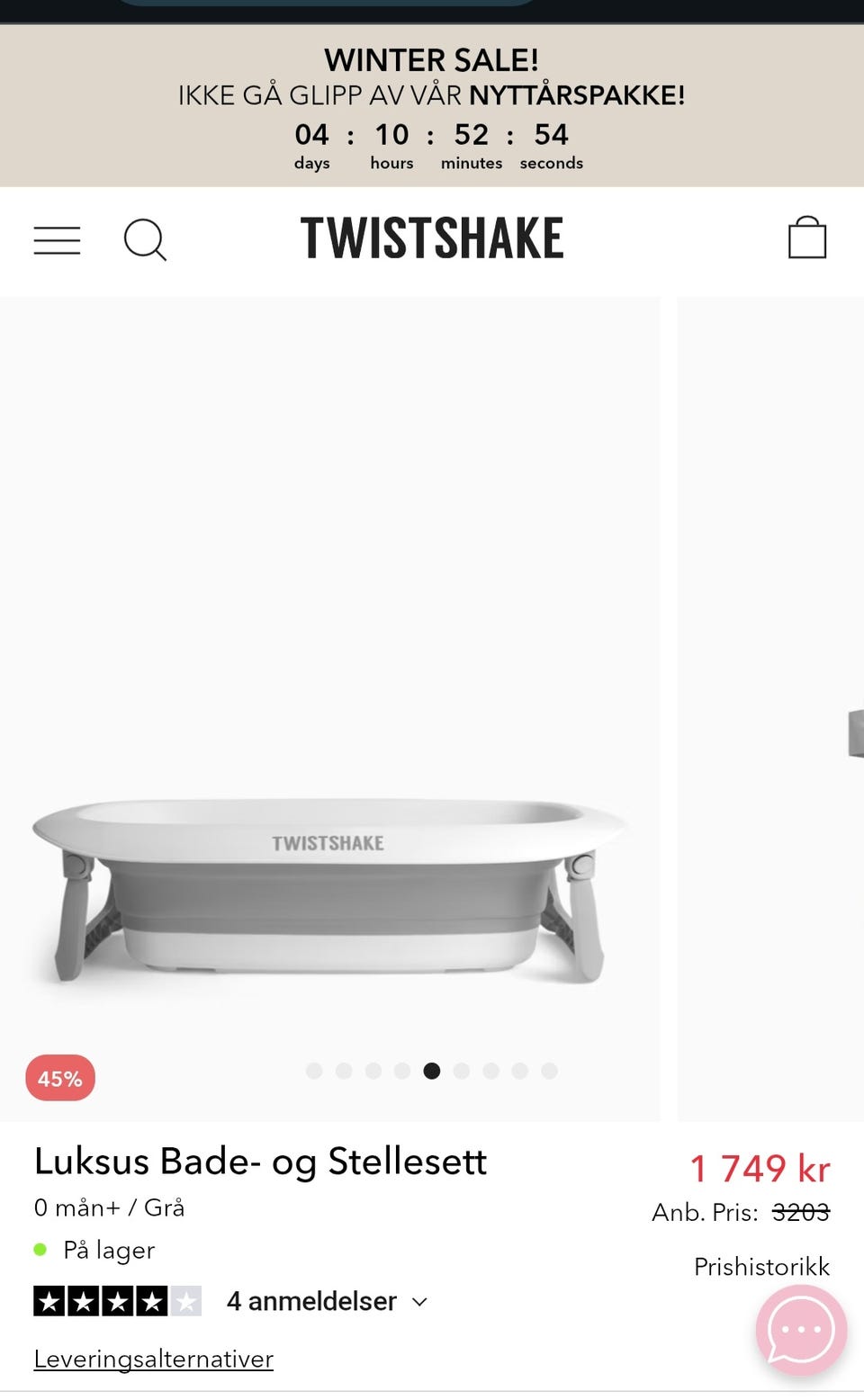The image size is (864, 1400).
Task: Open Prishistorikk price history
Action: [x=761, y=1267]
